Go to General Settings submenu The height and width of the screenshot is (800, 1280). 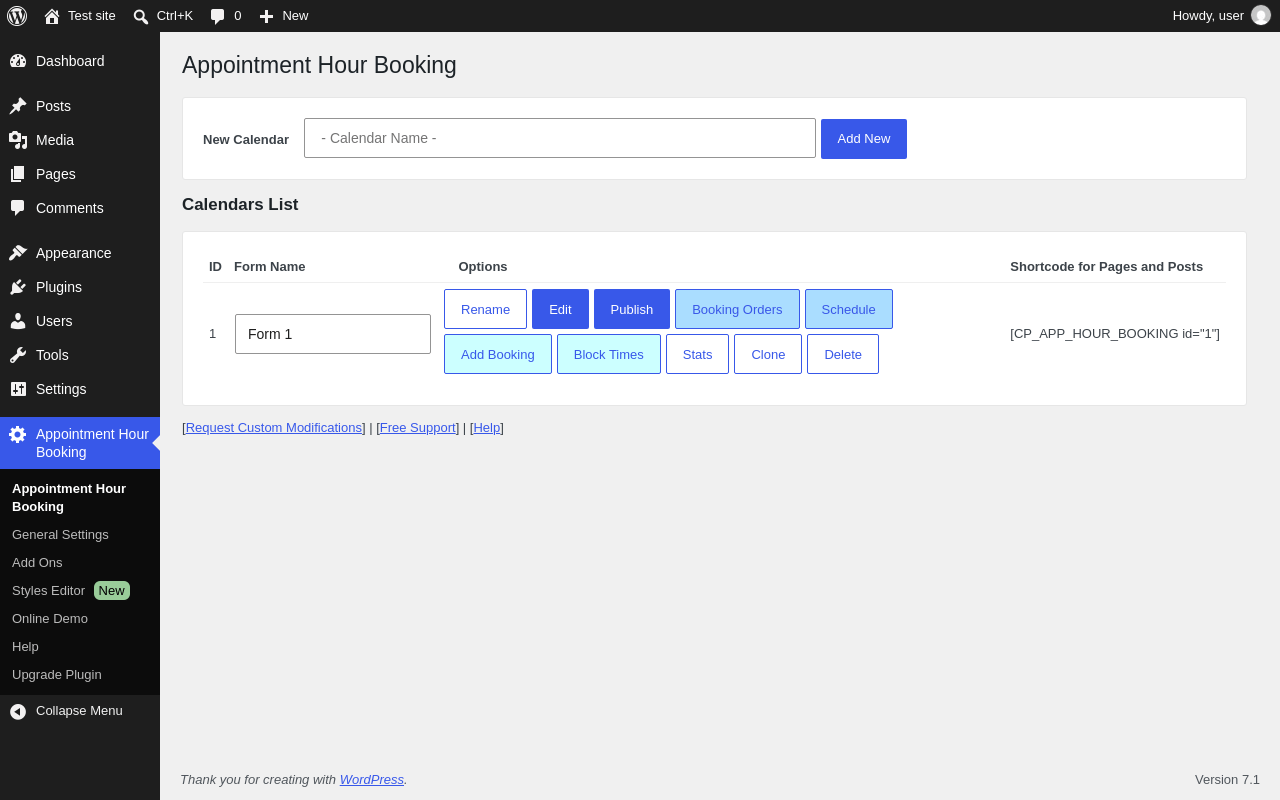click(x=60, y=535)
